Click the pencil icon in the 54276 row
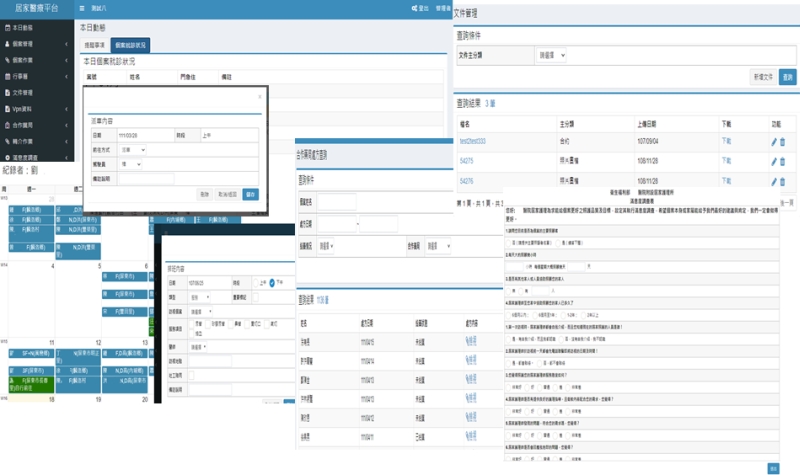The image size is (800, 475). coord(774,181)
